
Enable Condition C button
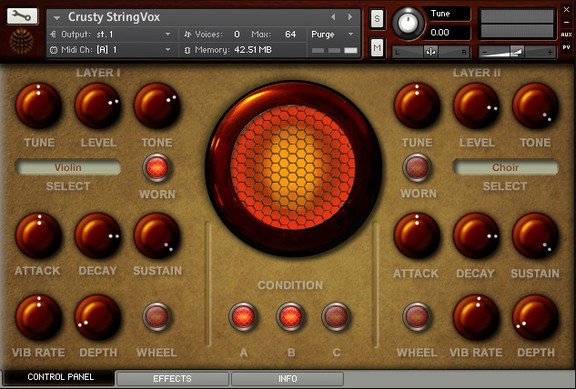point(336,316)
